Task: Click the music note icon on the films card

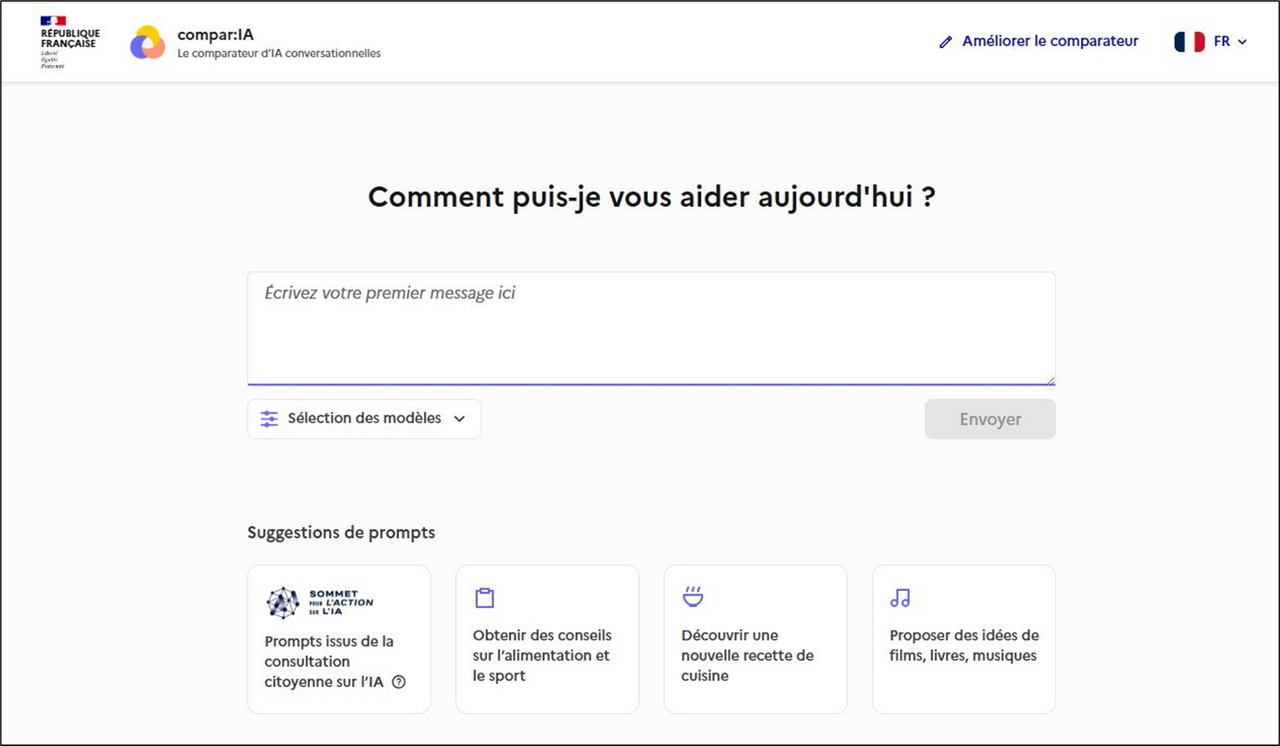Action: 900,598
